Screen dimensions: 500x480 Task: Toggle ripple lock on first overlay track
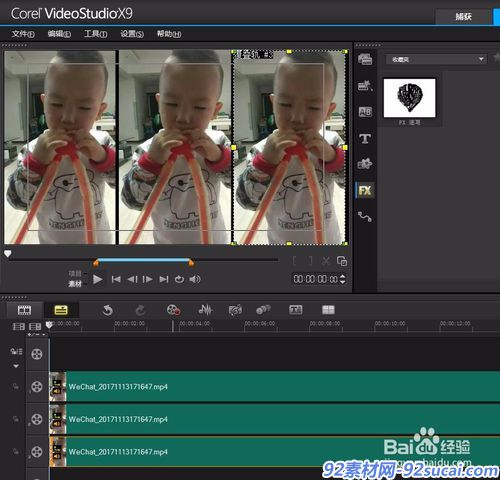16,387
